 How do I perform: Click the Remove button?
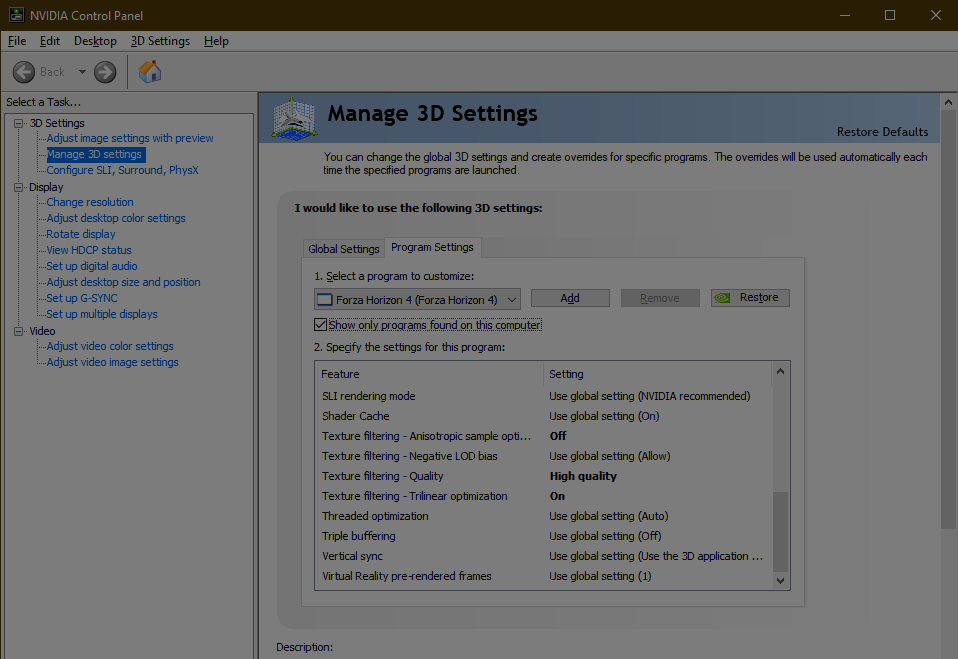tap(660, 298)
